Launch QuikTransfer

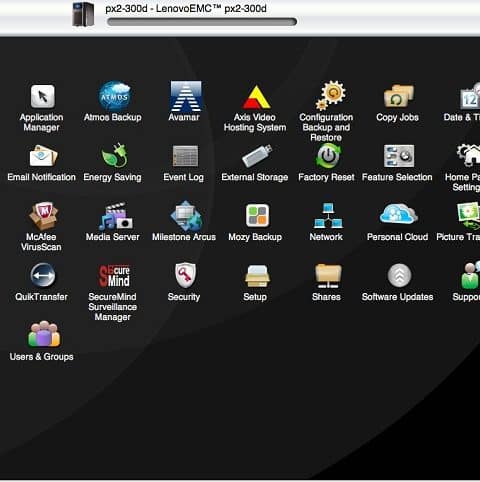pos(43,275)
